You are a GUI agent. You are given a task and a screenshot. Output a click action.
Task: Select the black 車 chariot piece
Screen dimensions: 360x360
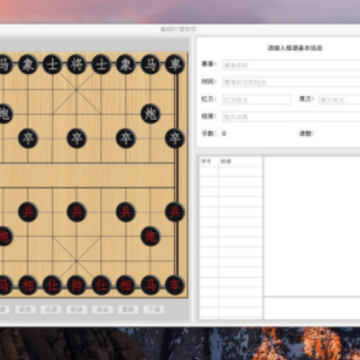click(175, 64)
